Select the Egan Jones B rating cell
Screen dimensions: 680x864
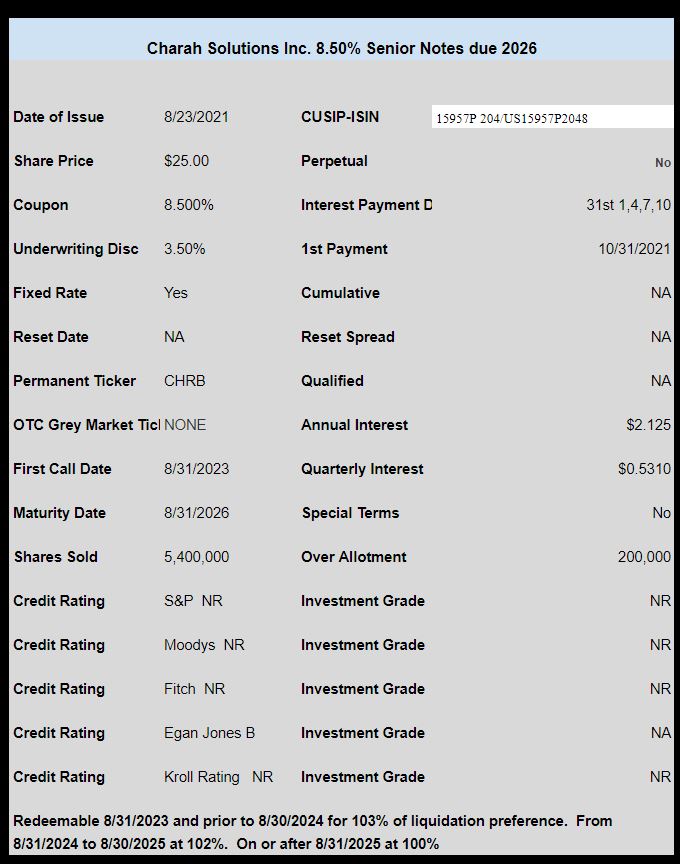209,733
